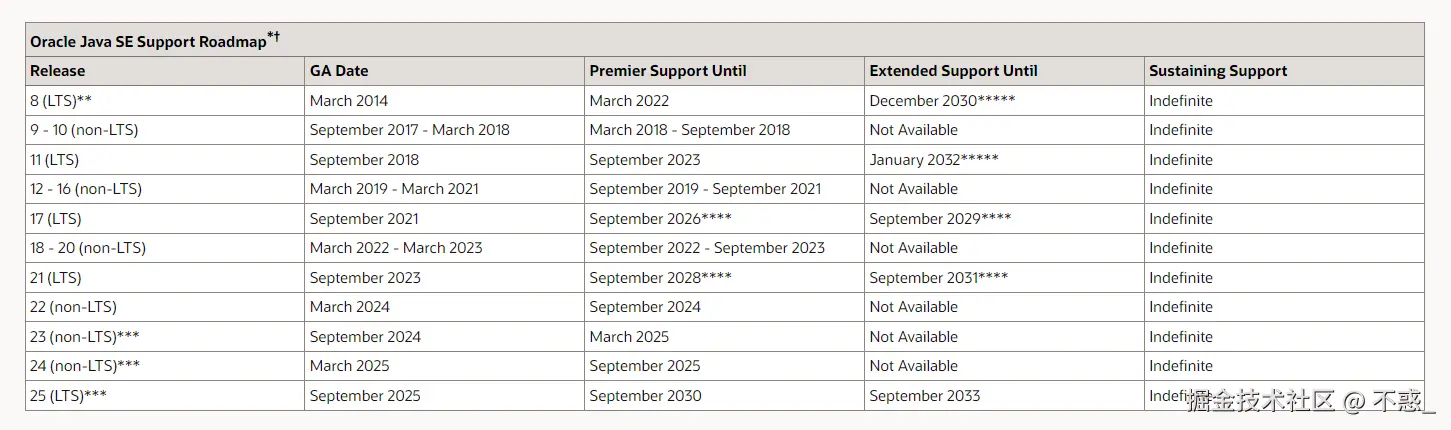Viewport: 1451px width, 430px height.
Task: Select the "March 2022 - March 2023" cell
Action: (396, 248)
